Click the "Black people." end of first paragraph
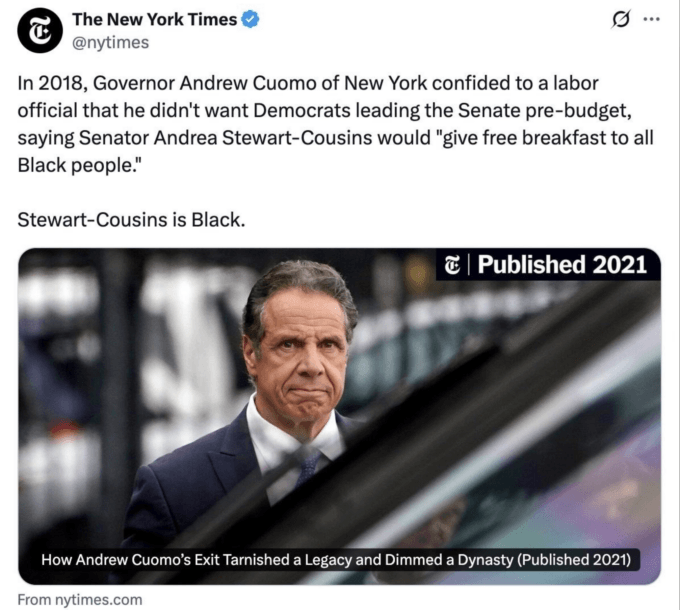Screen dimensions: 680x610 (x=80, y=166)
